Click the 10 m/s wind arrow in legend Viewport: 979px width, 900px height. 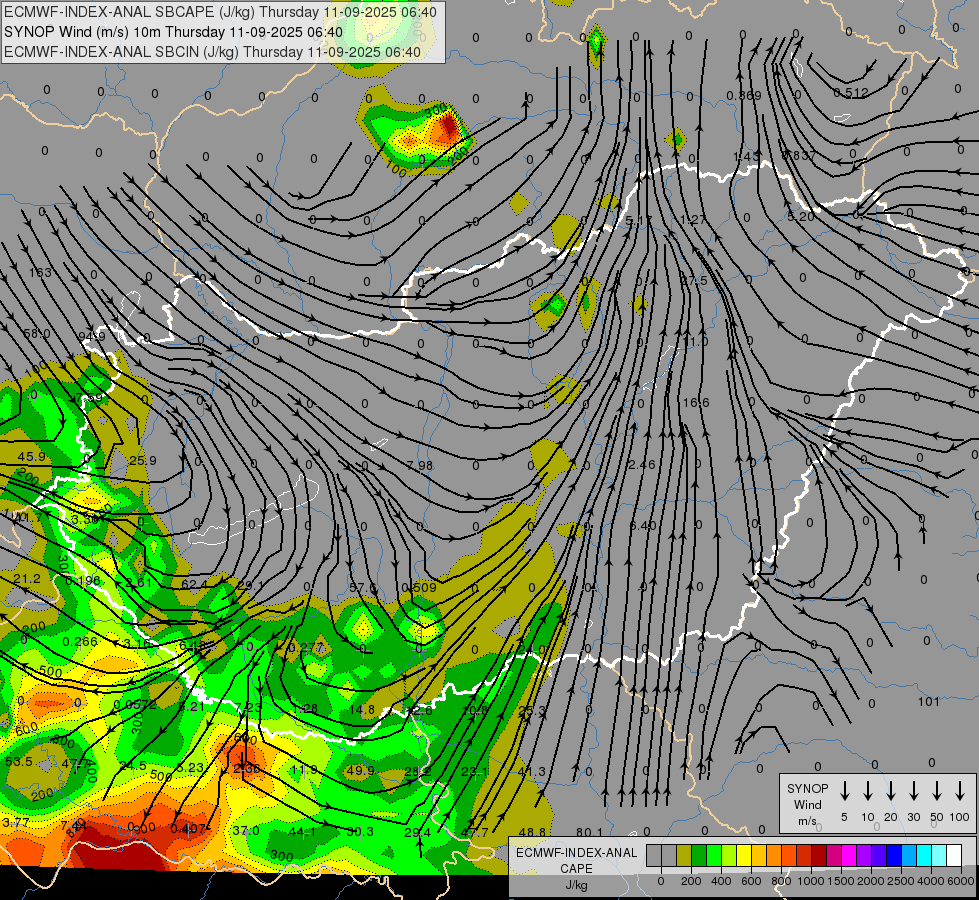pos(868,791)
